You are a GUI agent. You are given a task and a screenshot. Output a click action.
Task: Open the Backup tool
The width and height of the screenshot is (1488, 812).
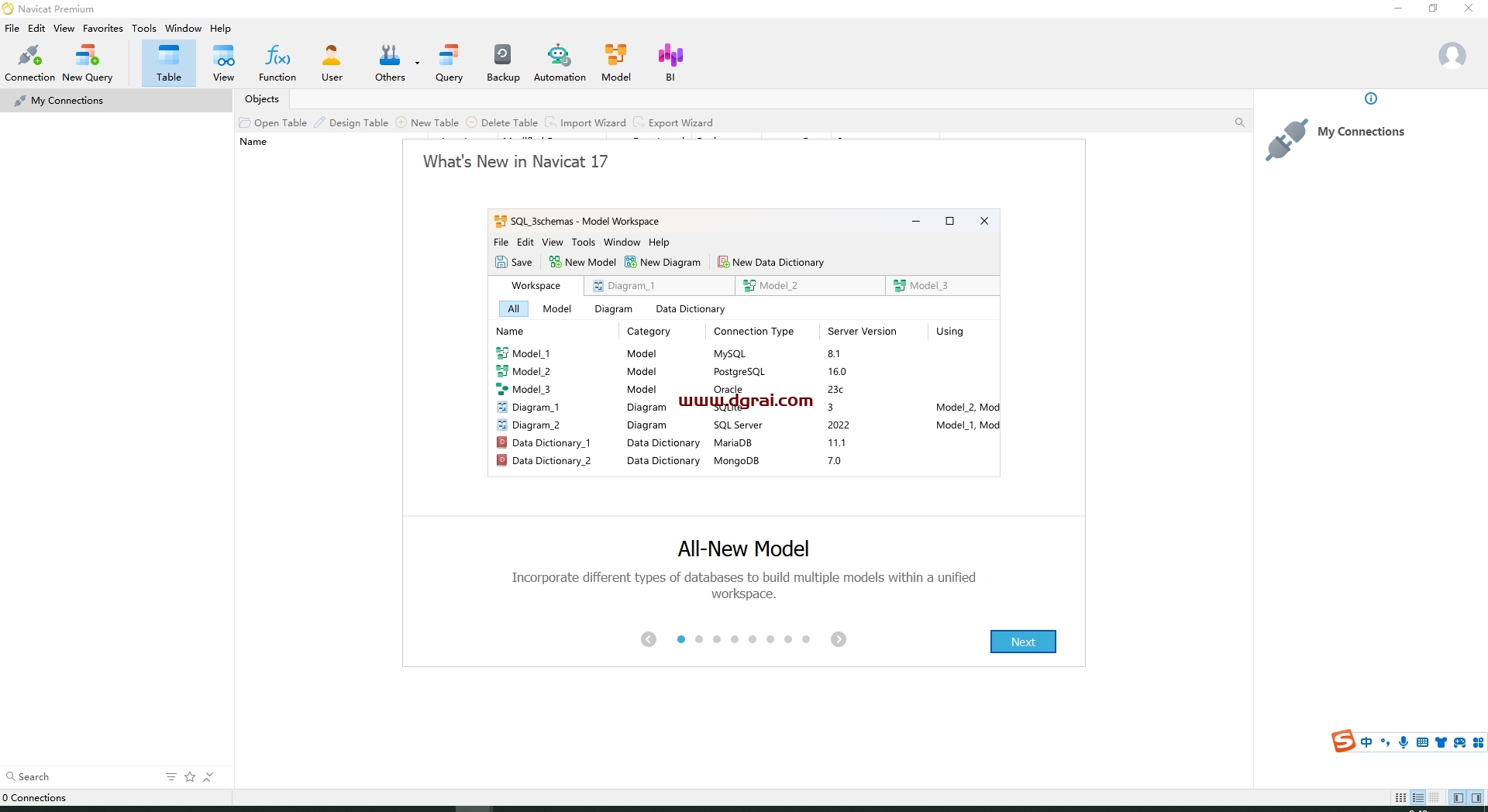coord(503,63)
